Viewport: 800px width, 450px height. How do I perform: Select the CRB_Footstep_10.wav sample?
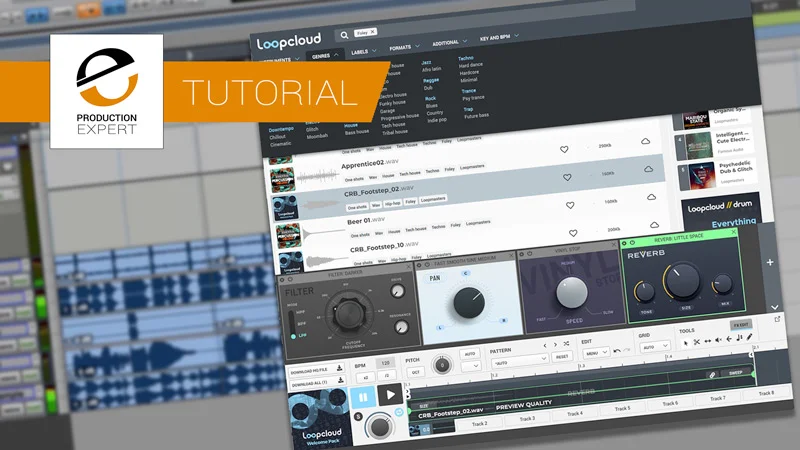coord(384,247)
